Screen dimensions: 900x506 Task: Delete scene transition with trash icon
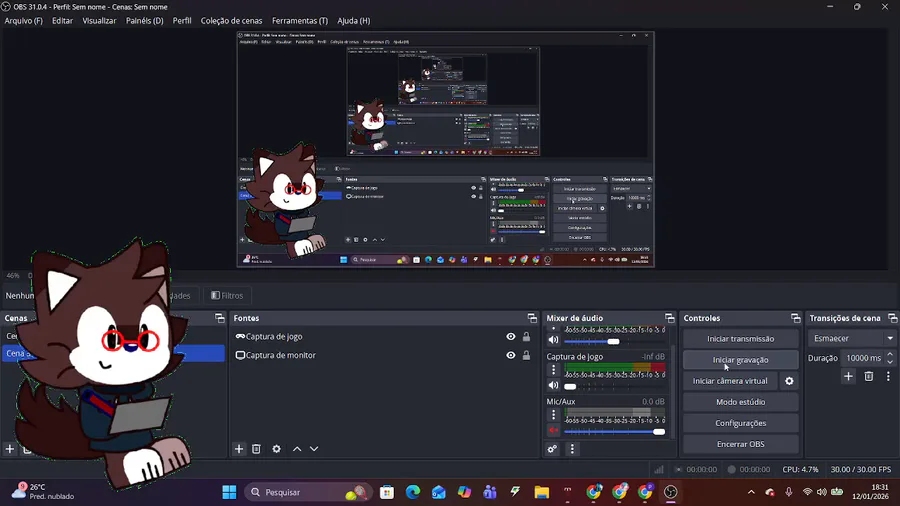[x=868, y=376]
